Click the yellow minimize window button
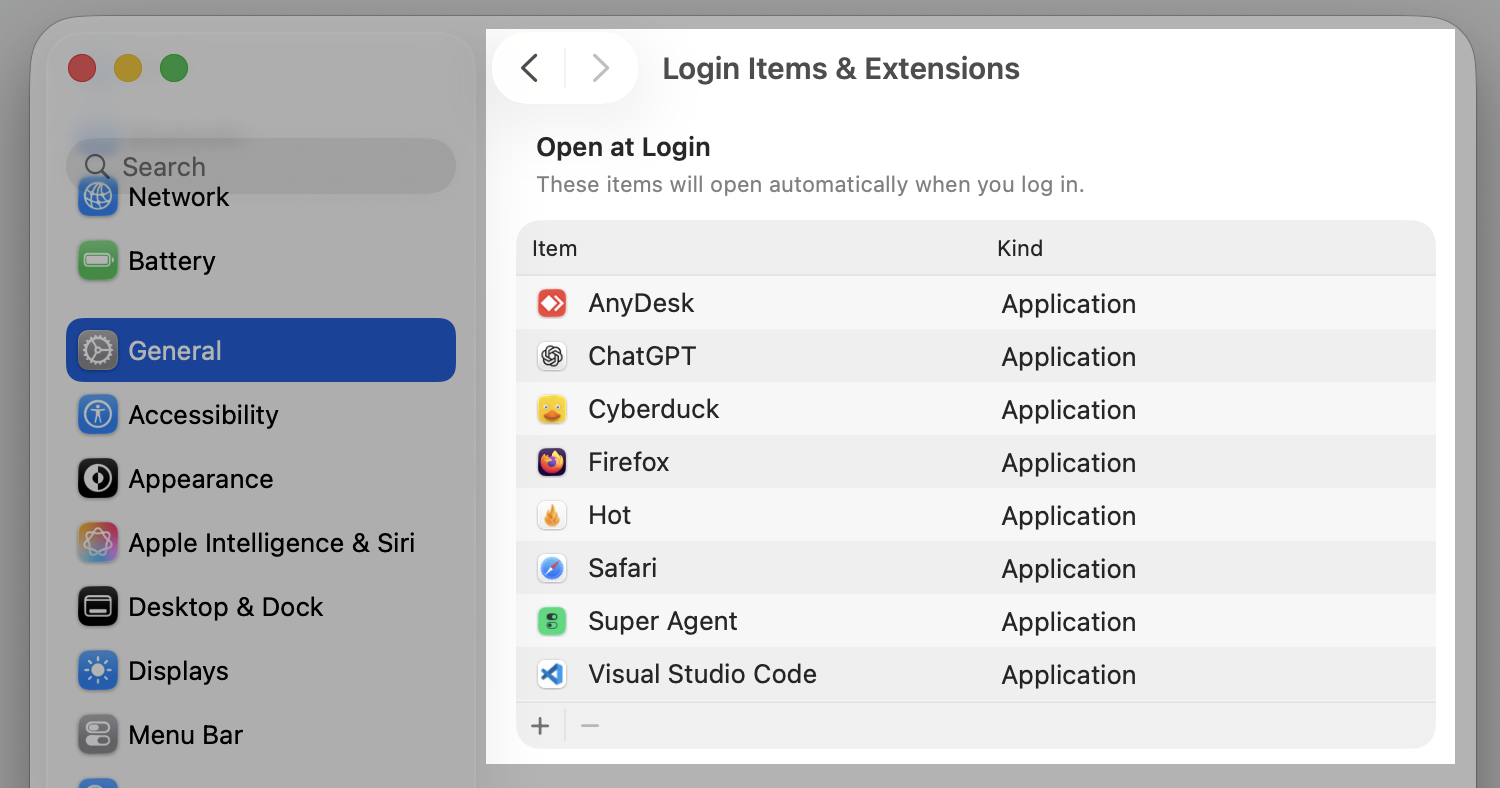1500x788 pixels. click(x=128, y=68)
